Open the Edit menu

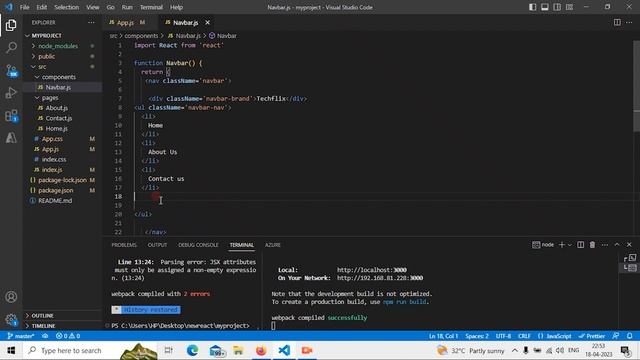[x=42, y=7]
